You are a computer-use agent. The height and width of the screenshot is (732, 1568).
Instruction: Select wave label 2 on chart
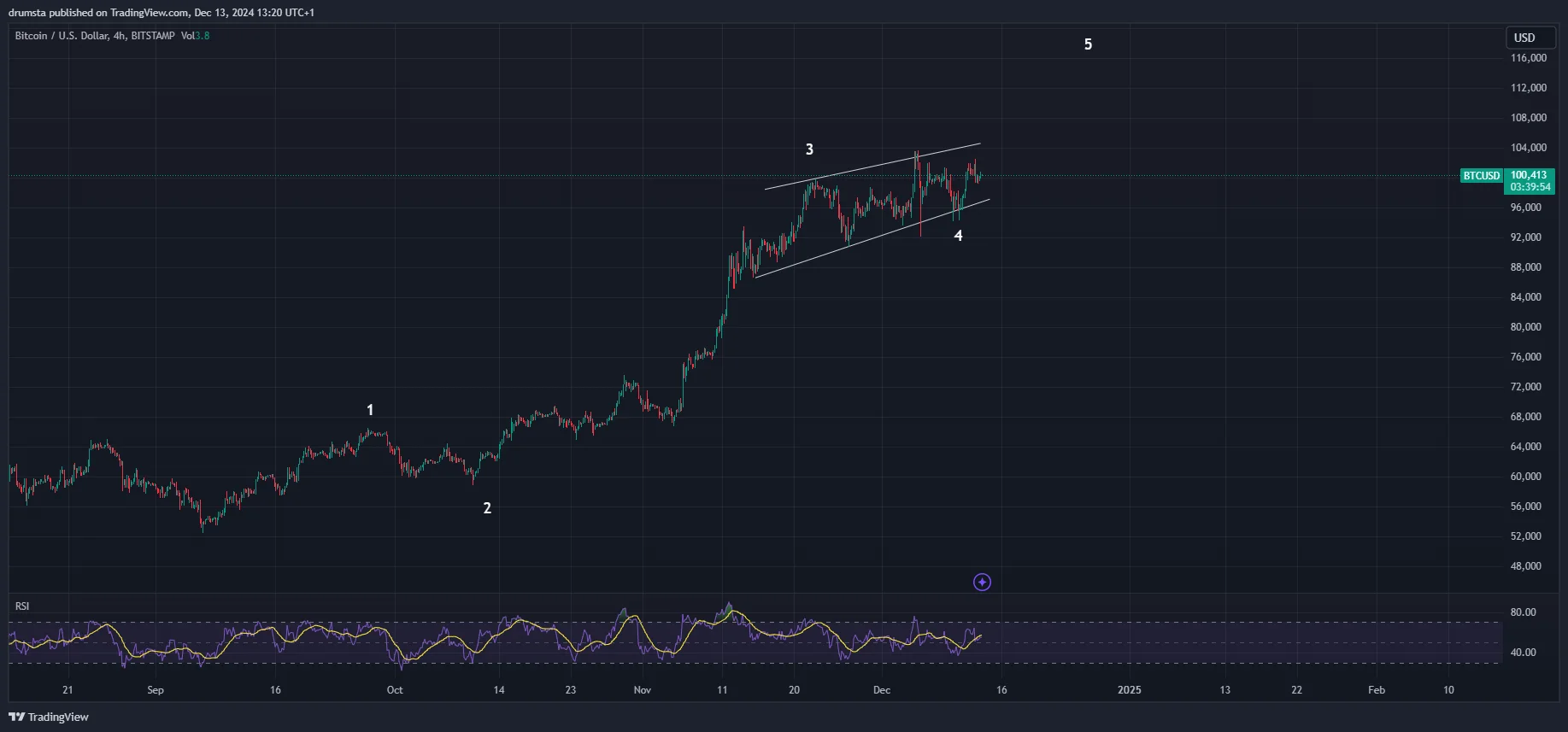click(x=487, y=508)
